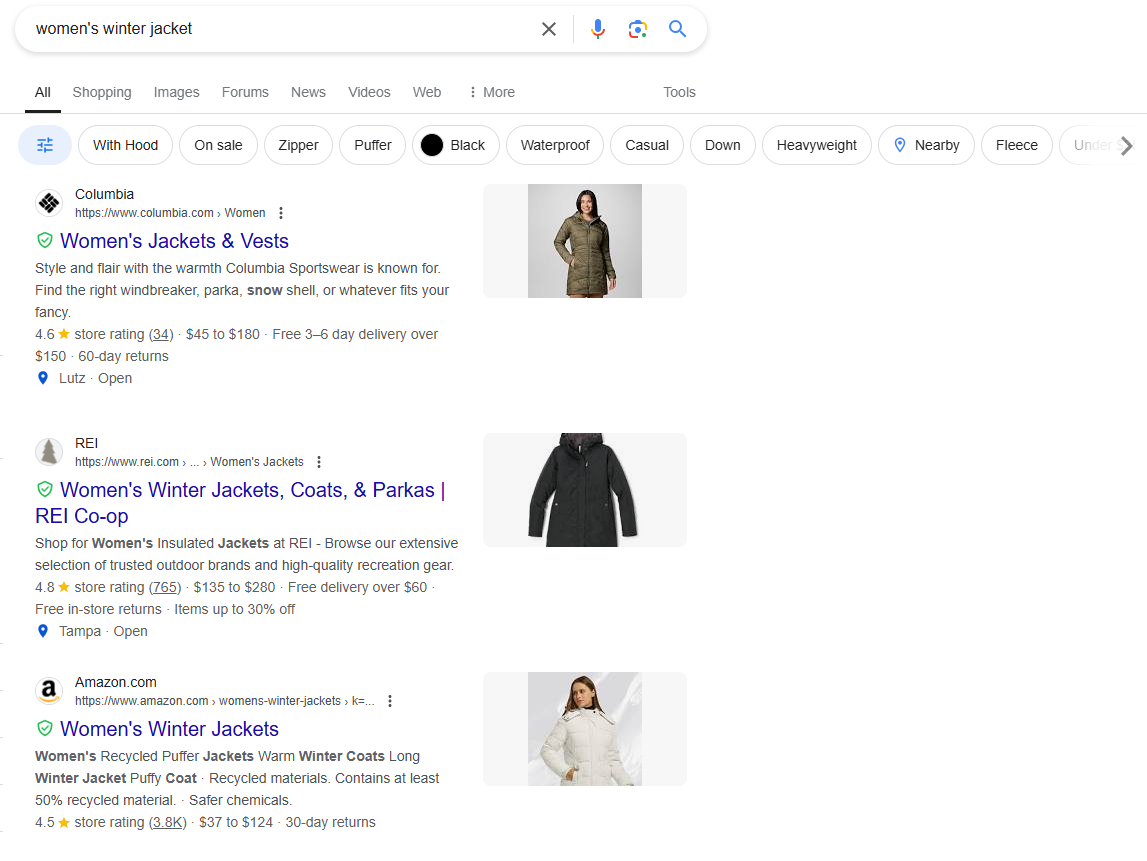Screen dimensions: 1147x861
Task: Open Amazon Women's Winter Jackets link
Action: (169, 729)
